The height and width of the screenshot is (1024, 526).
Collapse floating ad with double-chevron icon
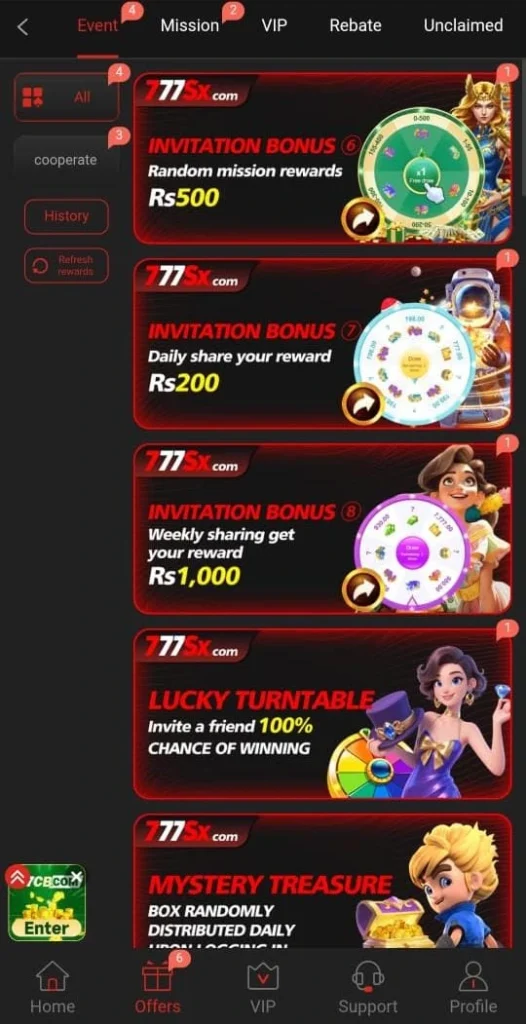click(17, 876)
